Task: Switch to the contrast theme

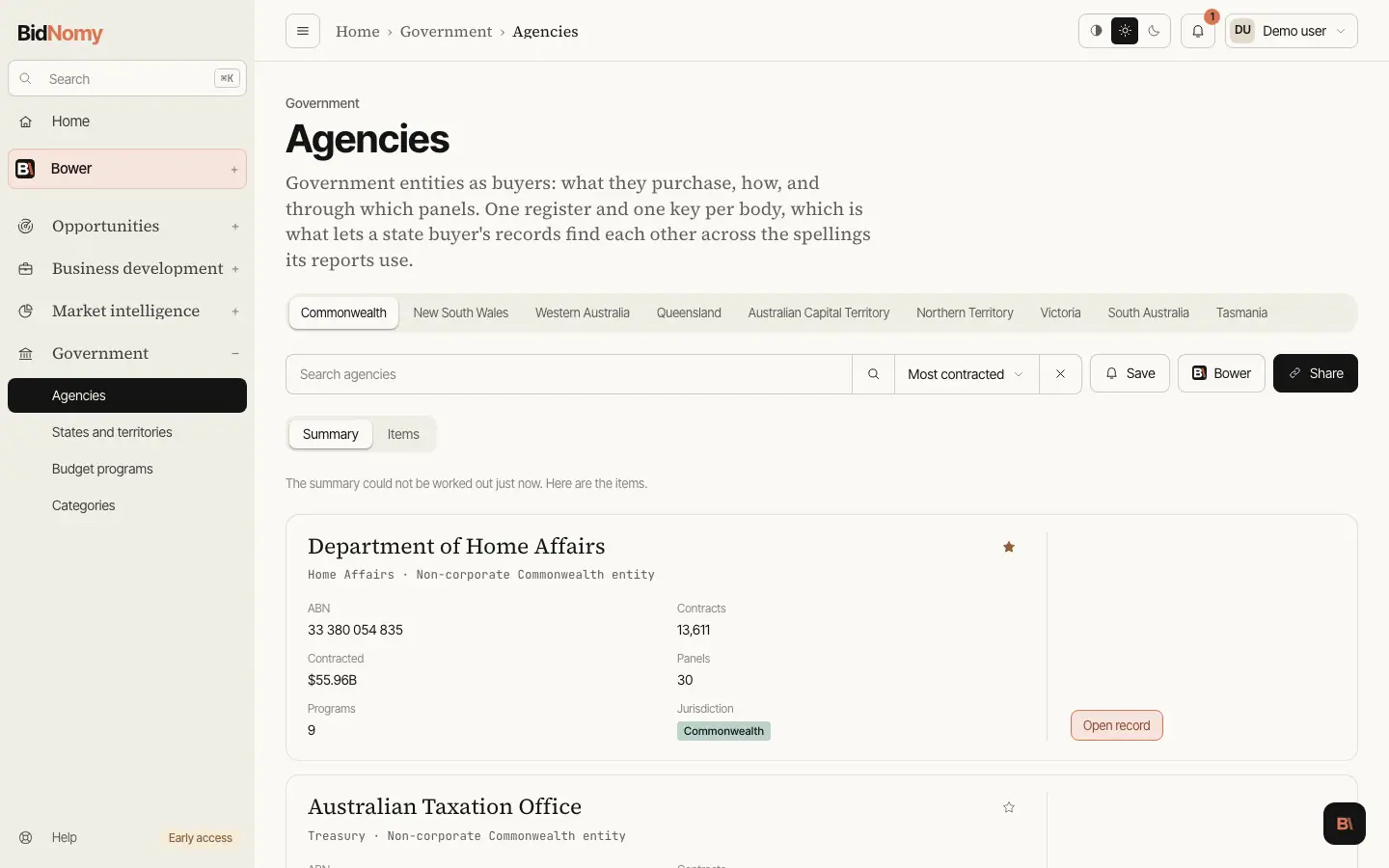Action: pyautogui.click(x=1096, y=31)
